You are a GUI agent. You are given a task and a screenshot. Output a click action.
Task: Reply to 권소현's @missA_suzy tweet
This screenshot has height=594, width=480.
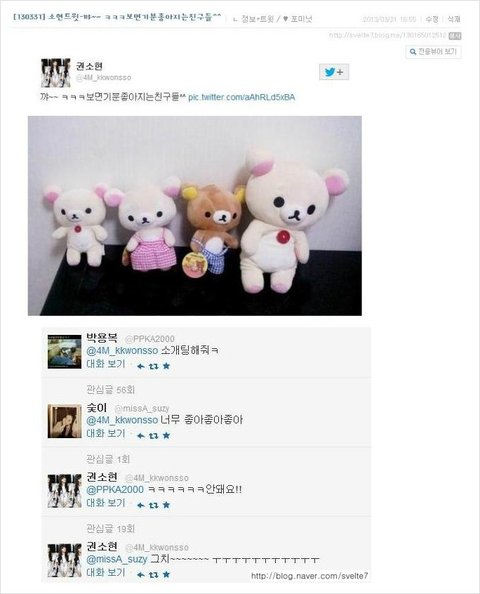point(141,575)
